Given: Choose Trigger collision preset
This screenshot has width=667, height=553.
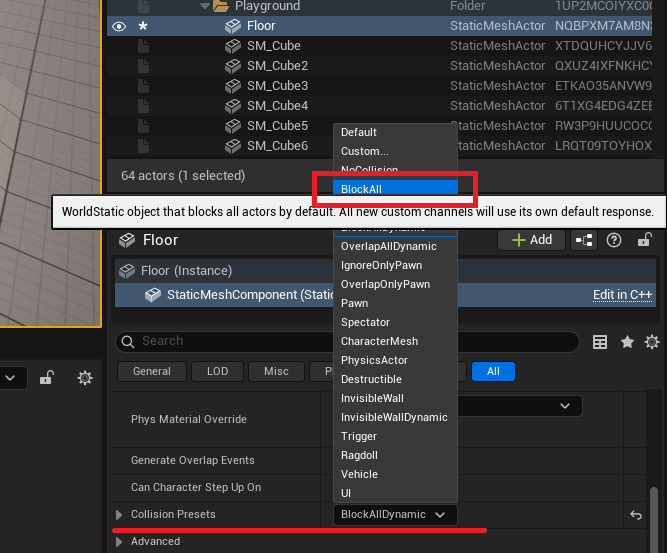Looking at the screenshot, I should pyautogui.click(x=395, y=436).
